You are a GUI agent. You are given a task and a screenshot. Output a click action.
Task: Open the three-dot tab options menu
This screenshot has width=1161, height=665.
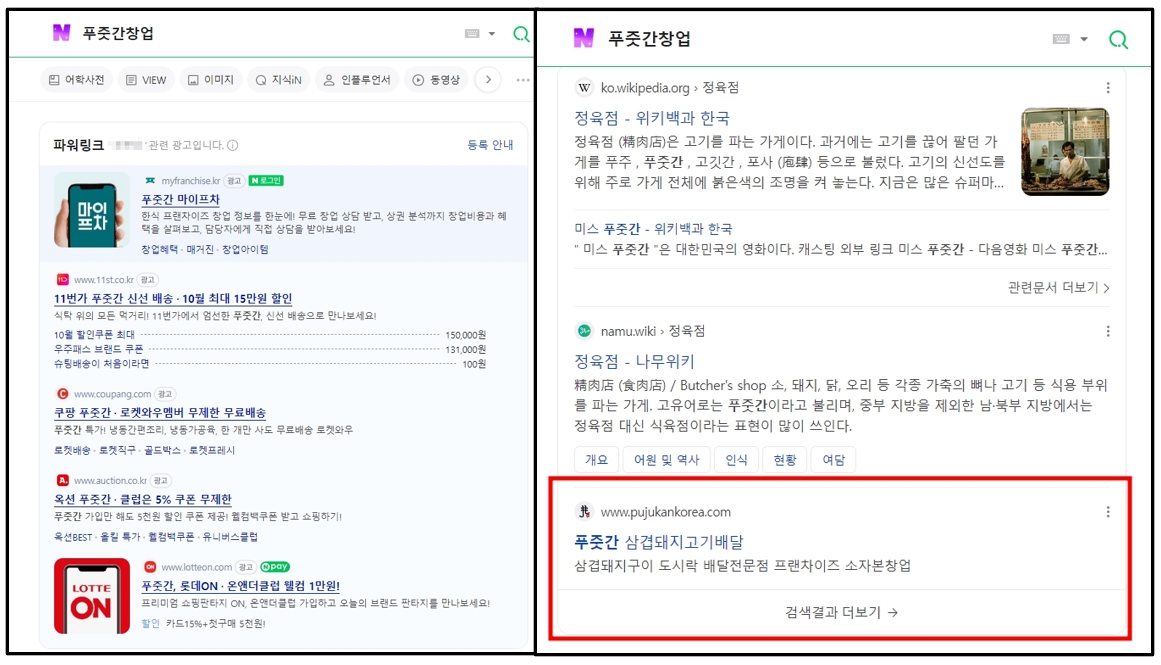point(523,80)
